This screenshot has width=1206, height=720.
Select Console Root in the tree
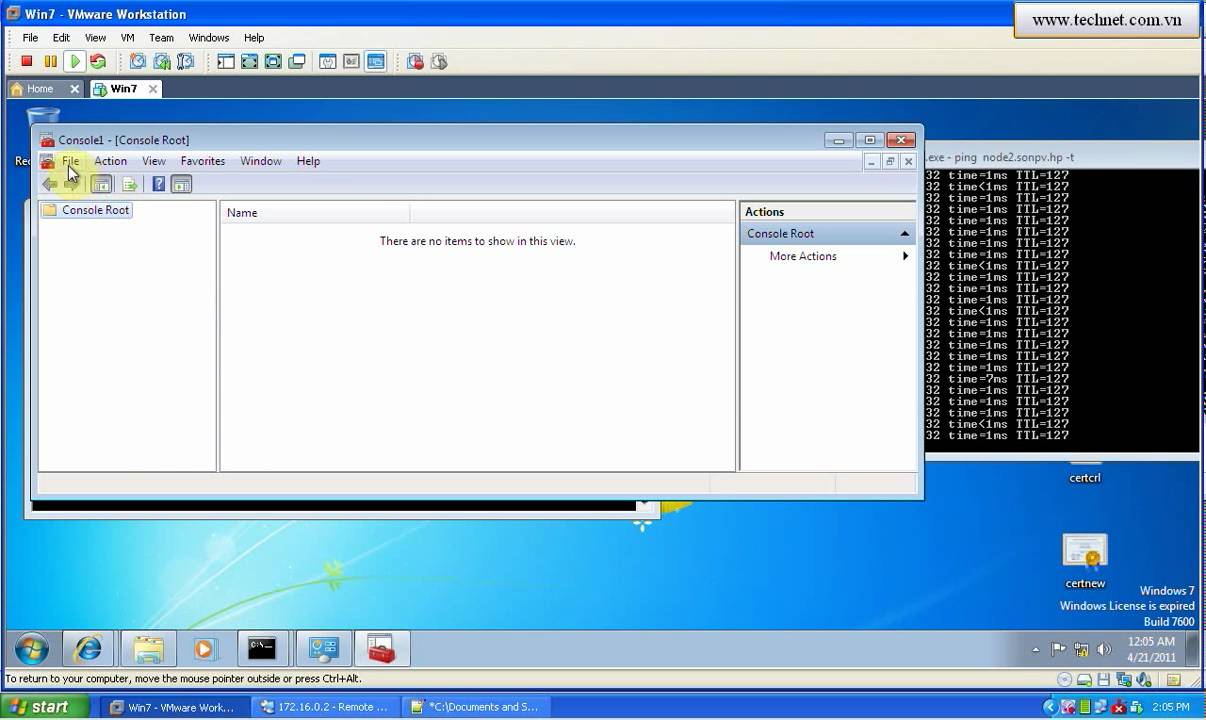click(x=87, y=210)
